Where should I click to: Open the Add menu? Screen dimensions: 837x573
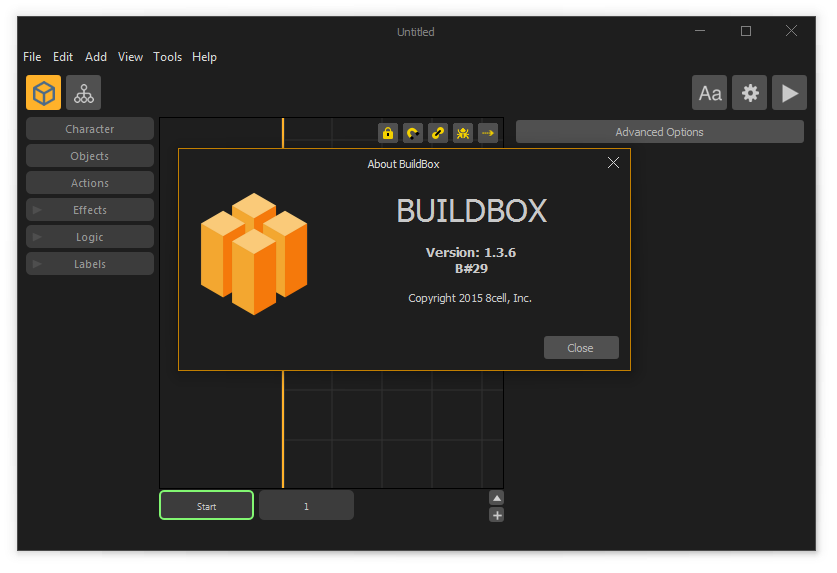pos(96,57)
